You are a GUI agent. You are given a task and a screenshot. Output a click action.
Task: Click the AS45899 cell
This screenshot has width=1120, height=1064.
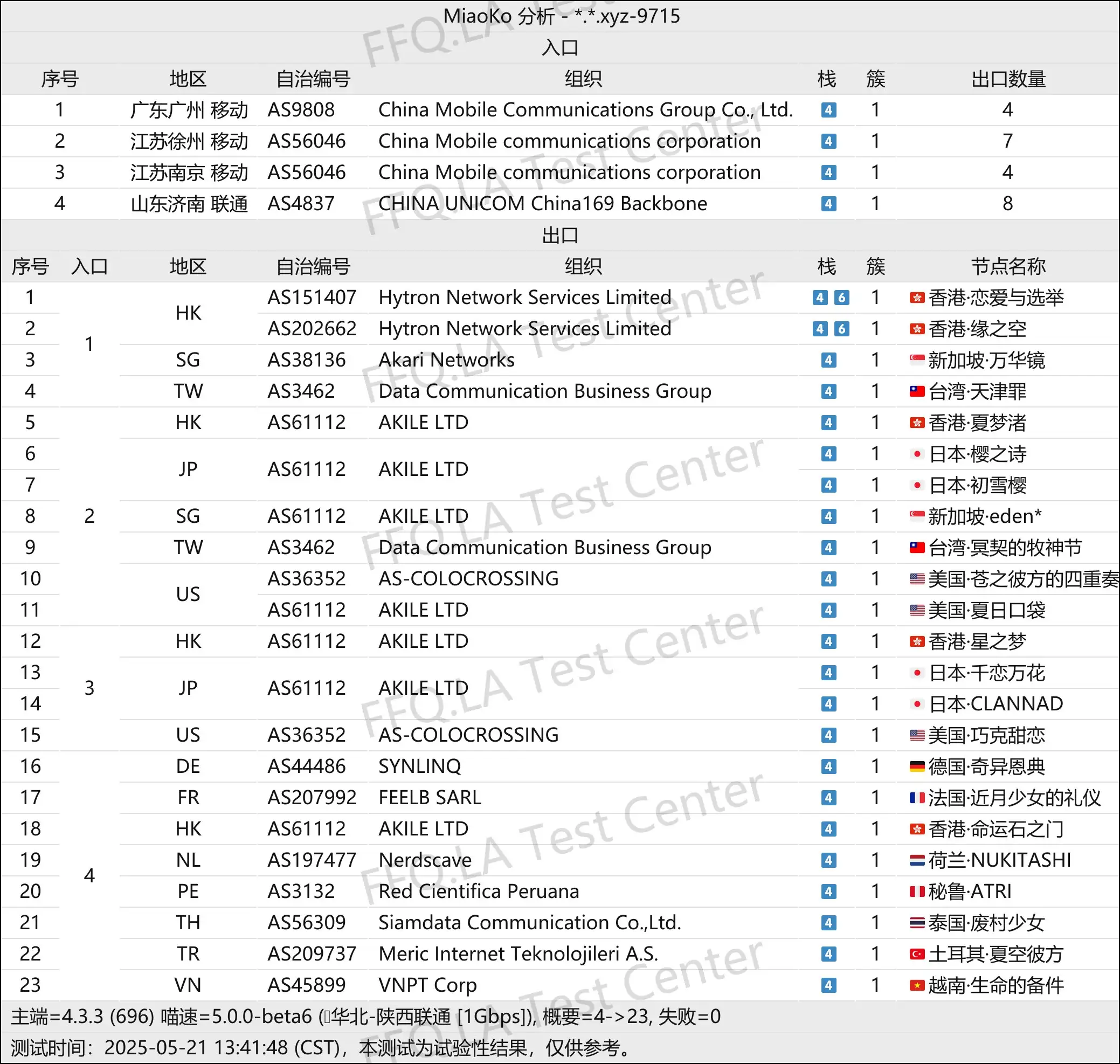pyautogui.click(x=307, y=985)
